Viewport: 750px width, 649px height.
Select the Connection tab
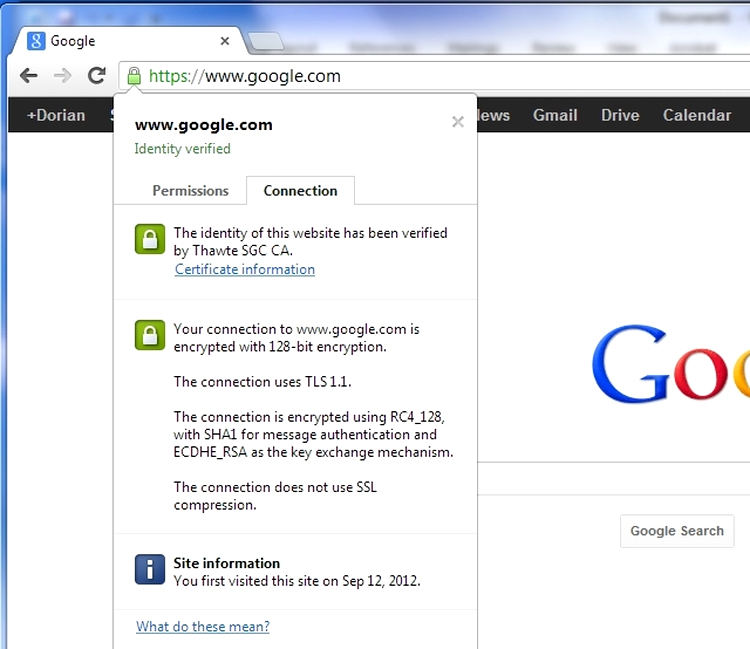coord(300,191)
